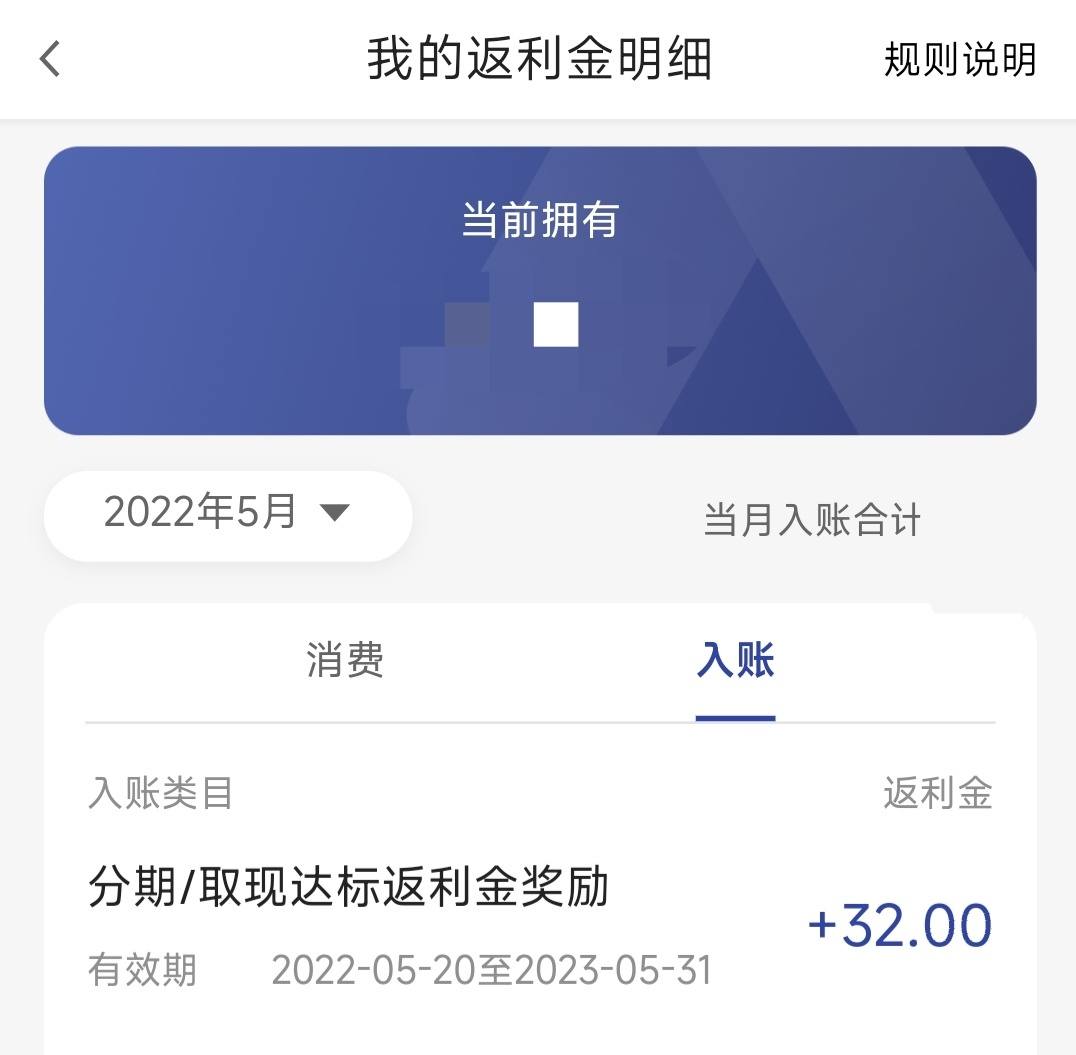Select the 入账 tab
Viewport: 1076px width, 1055px height.
coord(735,660)
